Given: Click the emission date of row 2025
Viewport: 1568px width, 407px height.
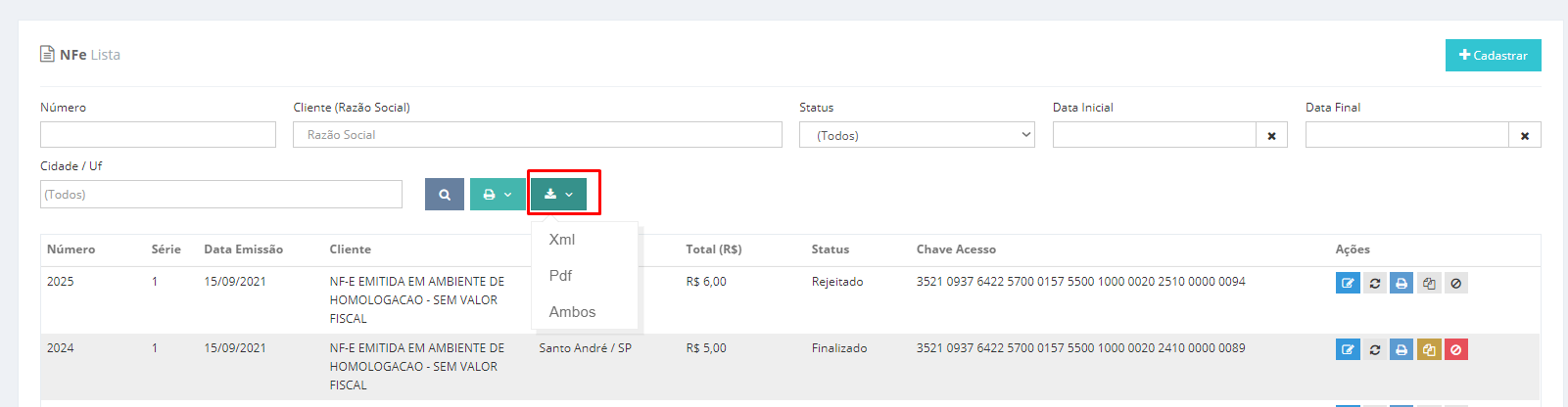Looking at the screenshot, I should pos(235,282).
